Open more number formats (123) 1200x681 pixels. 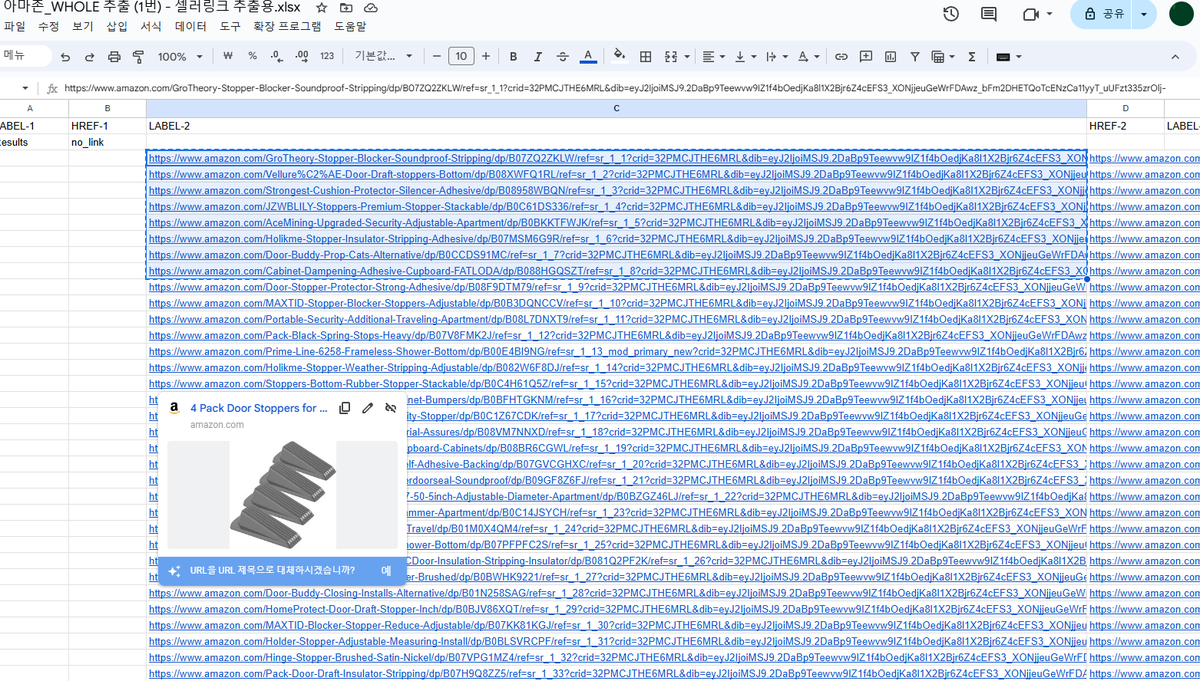[327, 56]
